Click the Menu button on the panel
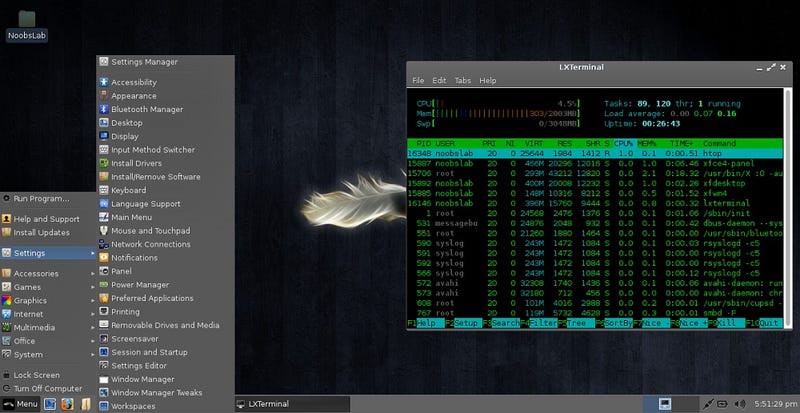Screen dimensions: 800x413 tap(20, 404)
